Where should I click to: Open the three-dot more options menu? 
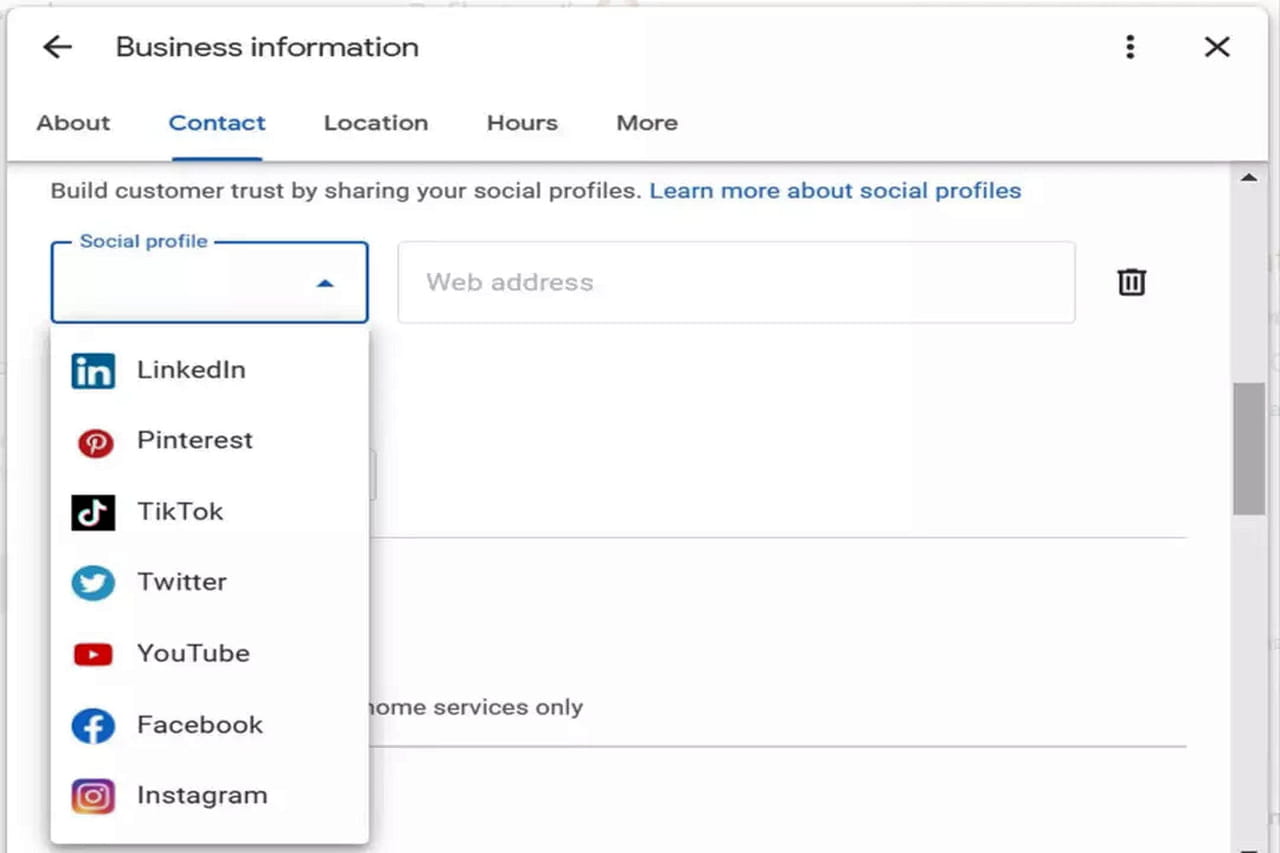click(x=1130, y=47)
